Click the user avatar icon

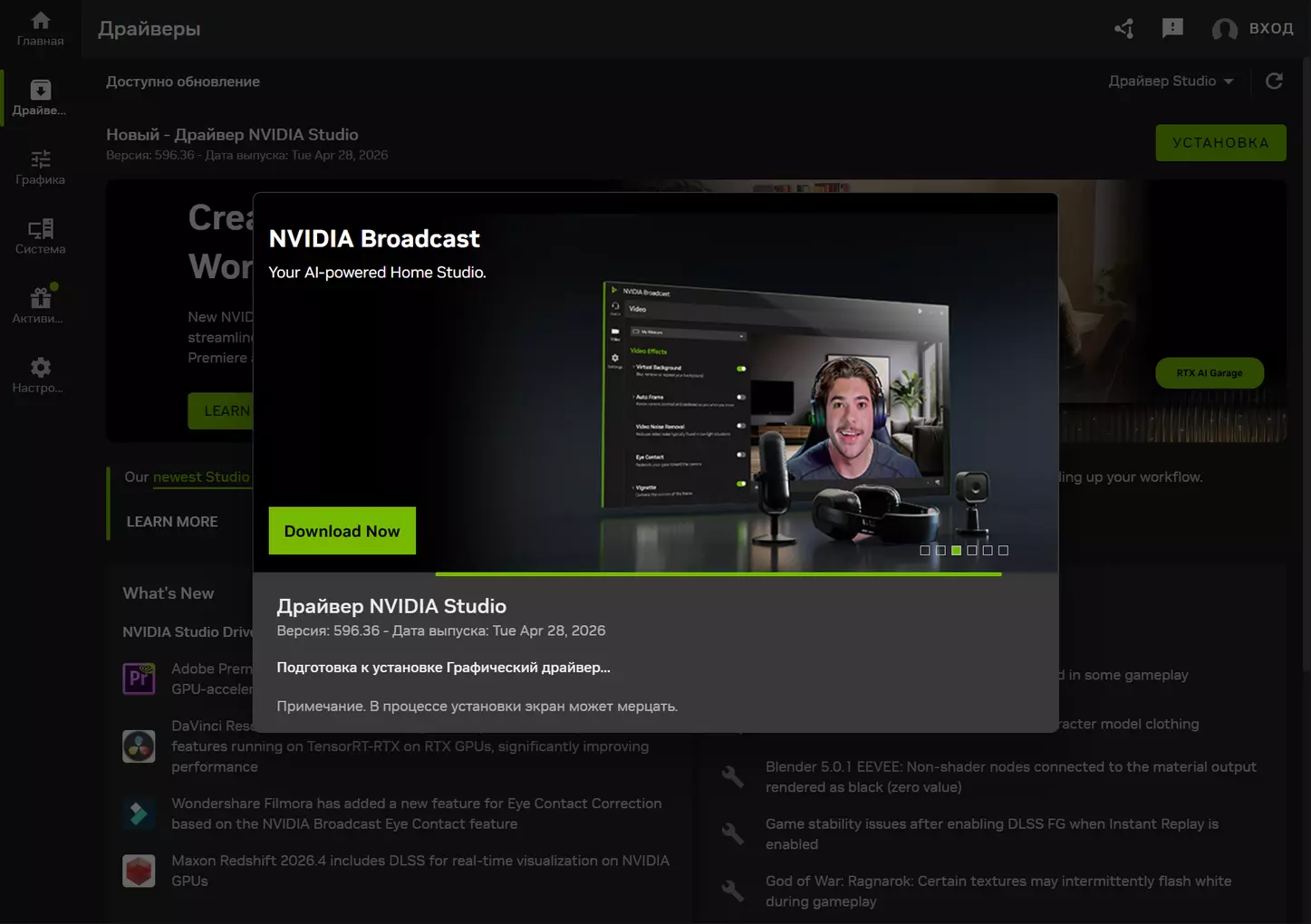click(1224, 29)
